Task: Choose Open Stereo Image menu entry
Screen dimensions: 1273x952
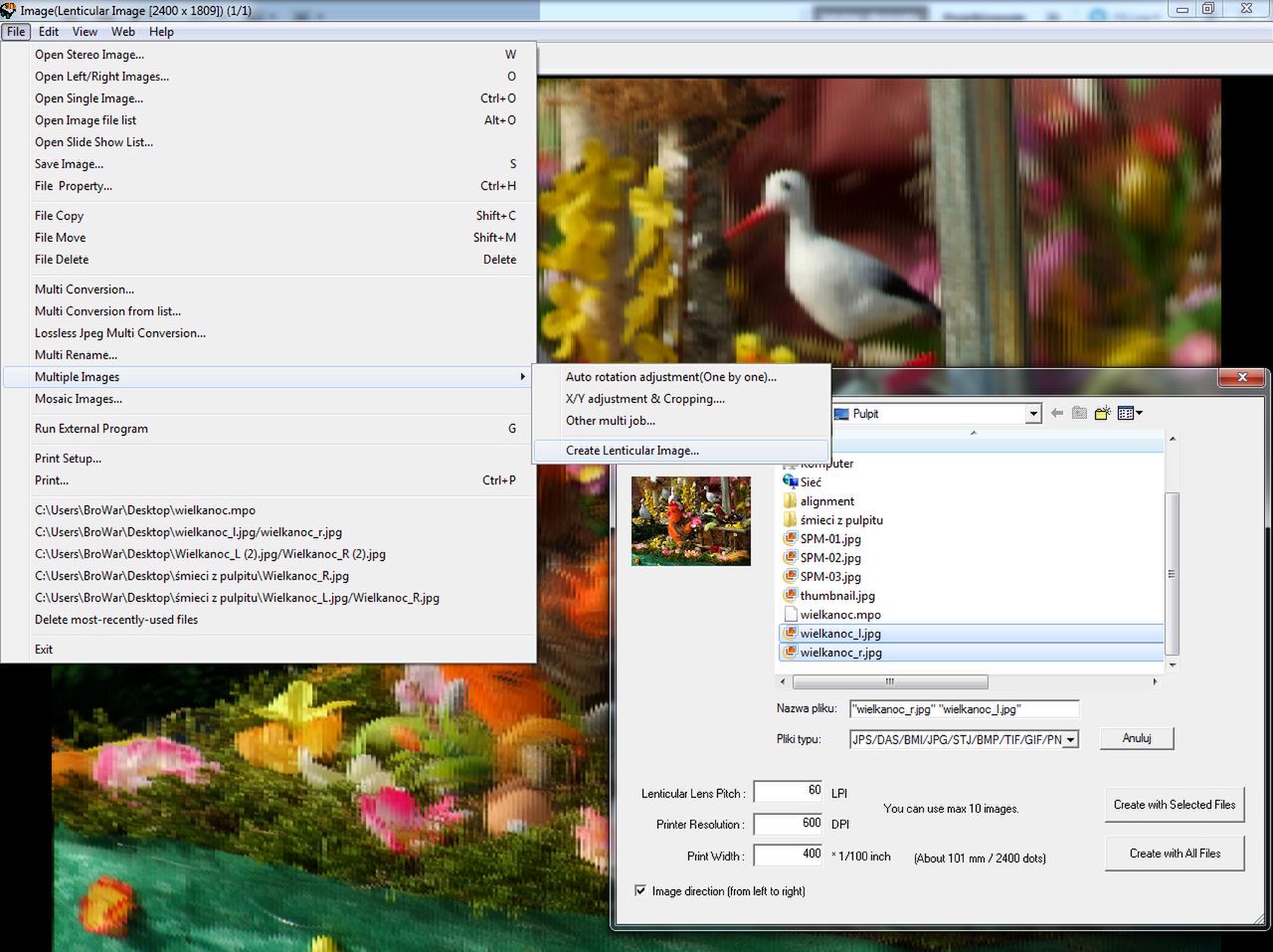Action: coord(269,55)
